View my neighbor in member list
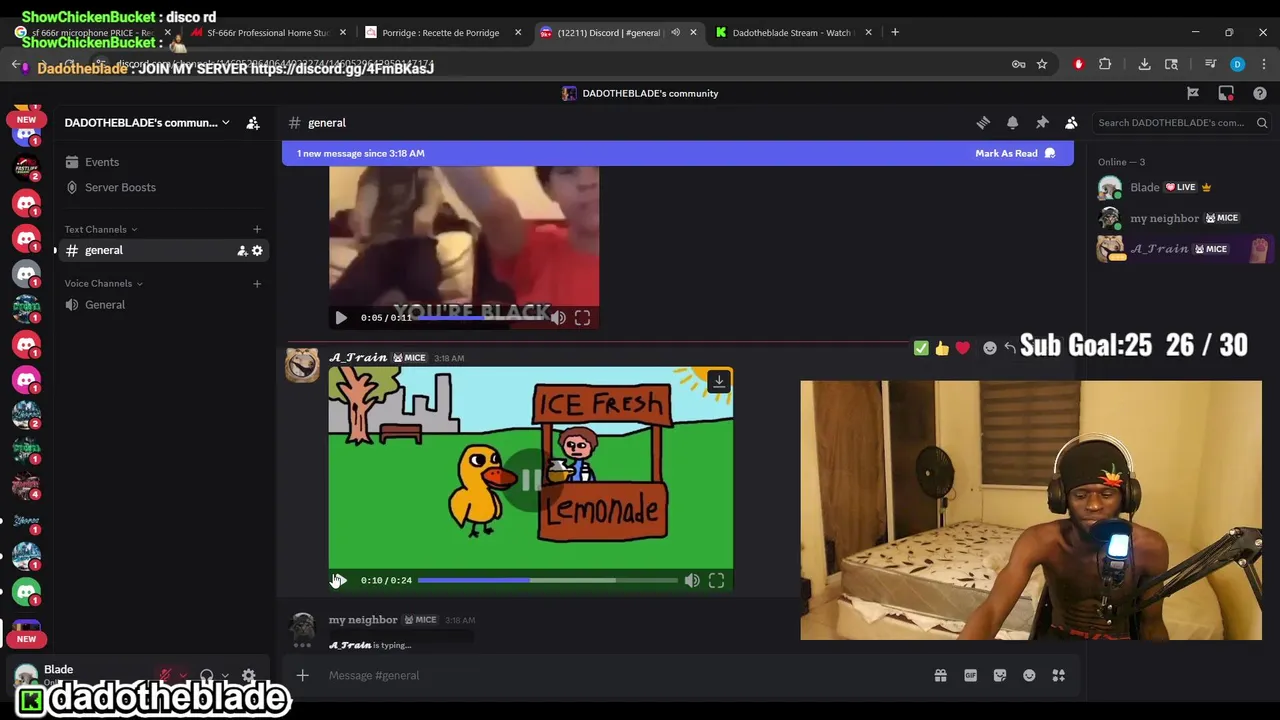 click(1182, 218)
